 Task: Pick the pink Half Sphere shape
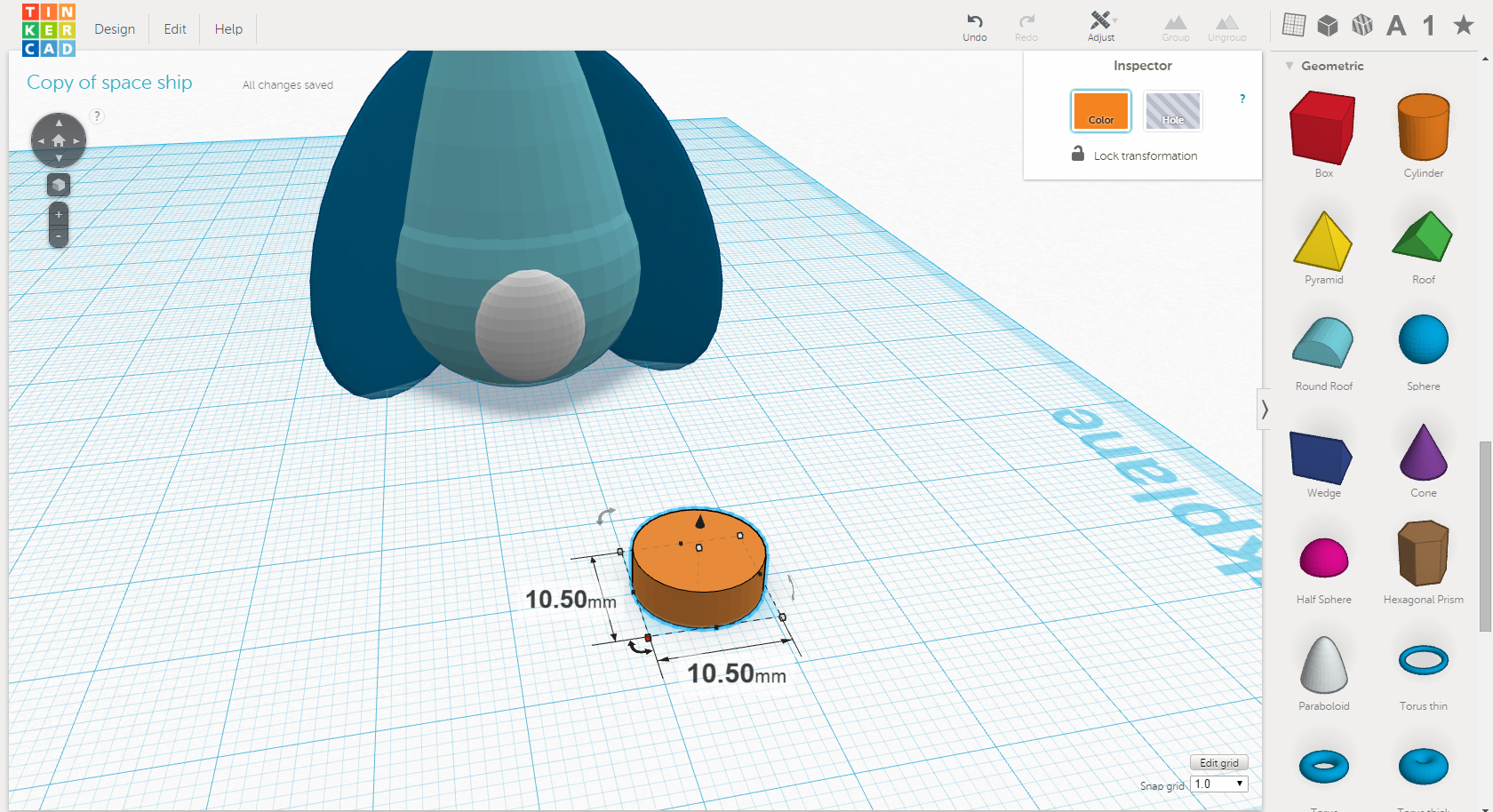[x=1324, y=558]
